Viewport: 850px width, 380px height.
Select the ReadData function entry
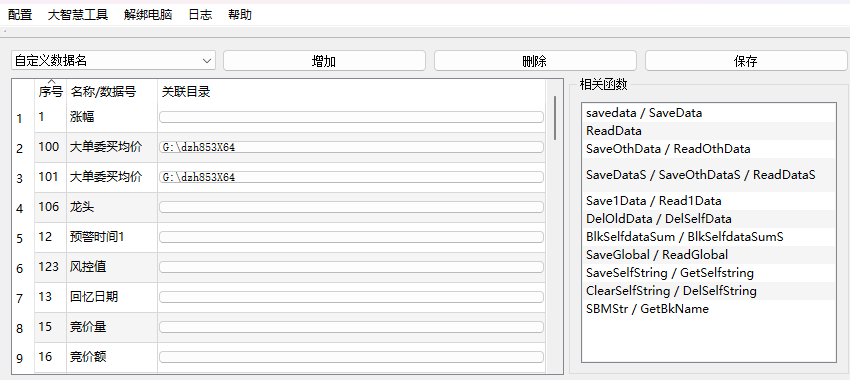[x=709, y=131]
